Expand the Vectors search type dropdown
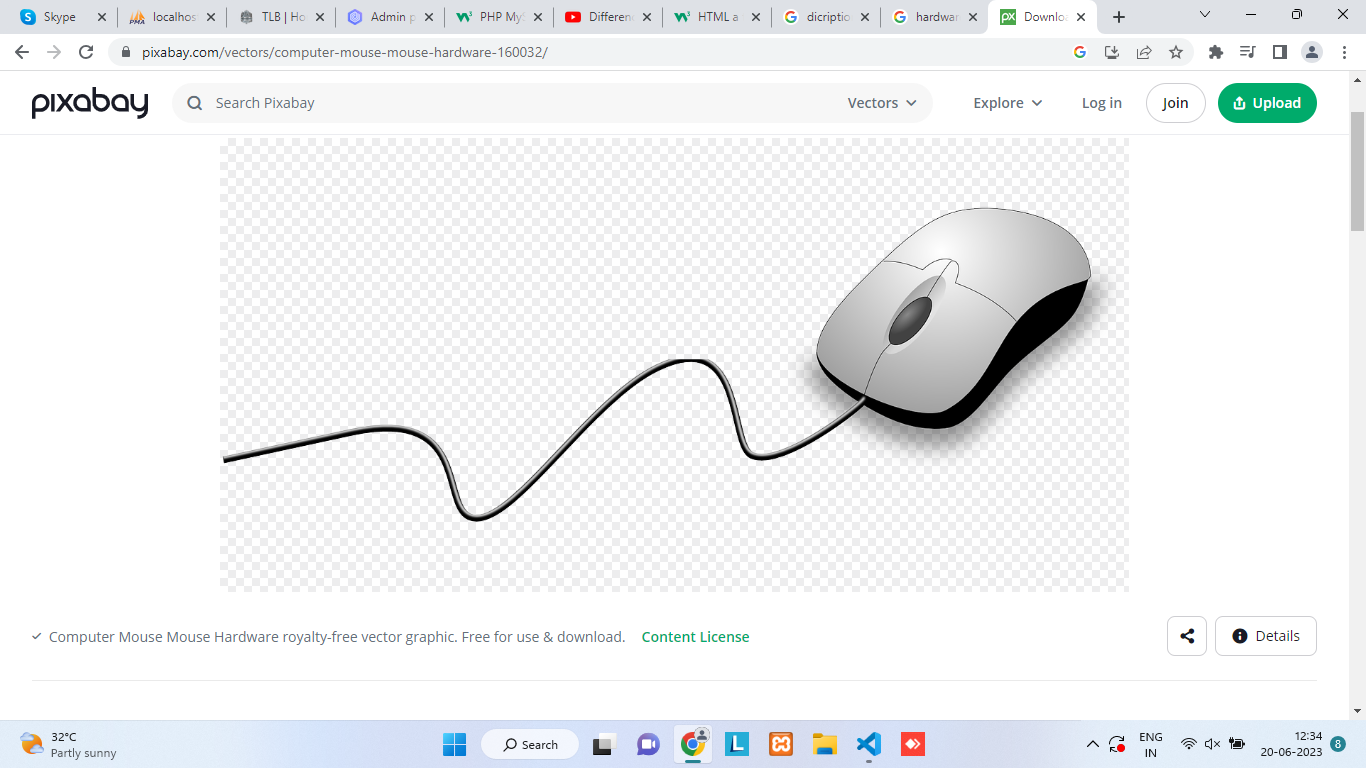 coord(882,103)
